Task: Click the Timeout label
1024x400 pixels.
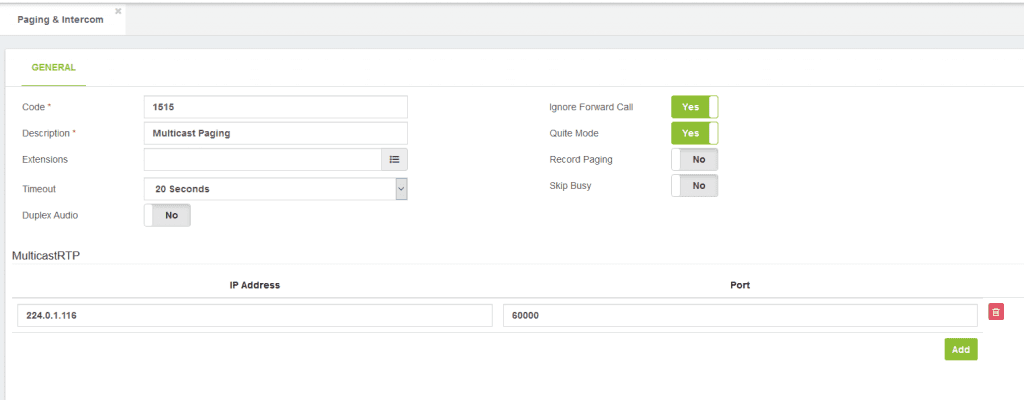Action: pyautogui.click(x=39, y=189)
